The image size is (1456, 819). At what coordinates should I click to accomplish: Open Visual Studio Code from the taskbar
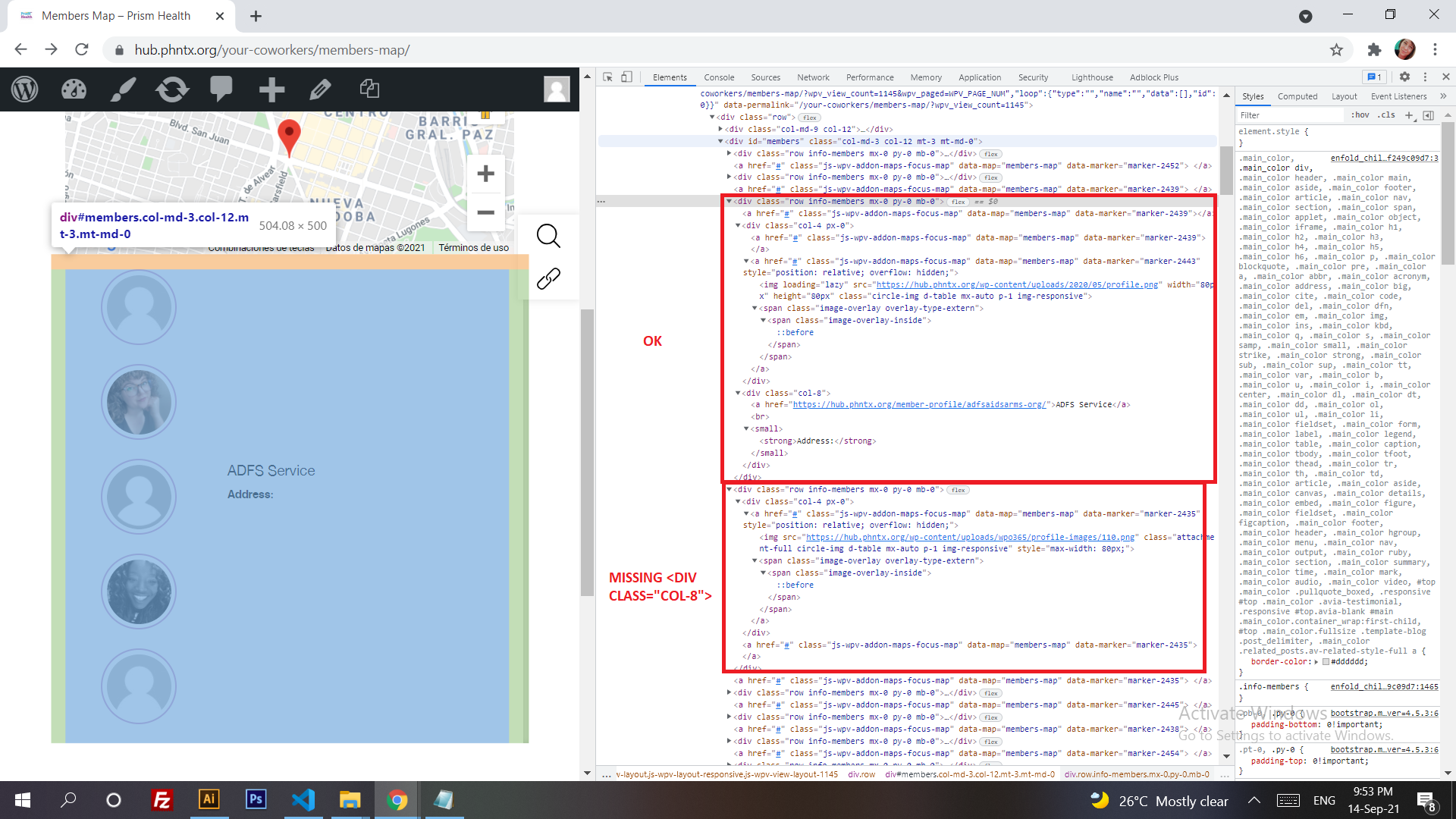pyautogui.click(x=303, y=800)
